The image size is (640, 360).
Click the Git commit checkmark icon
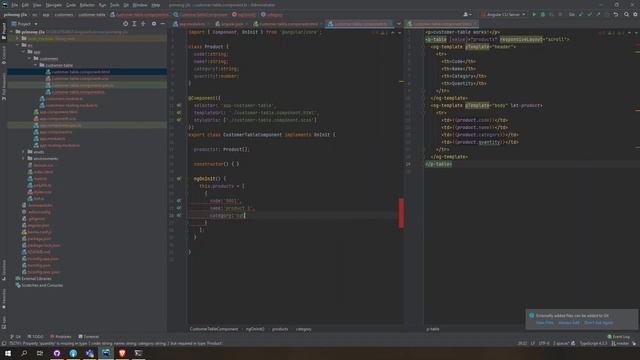[x=589, y=14]
